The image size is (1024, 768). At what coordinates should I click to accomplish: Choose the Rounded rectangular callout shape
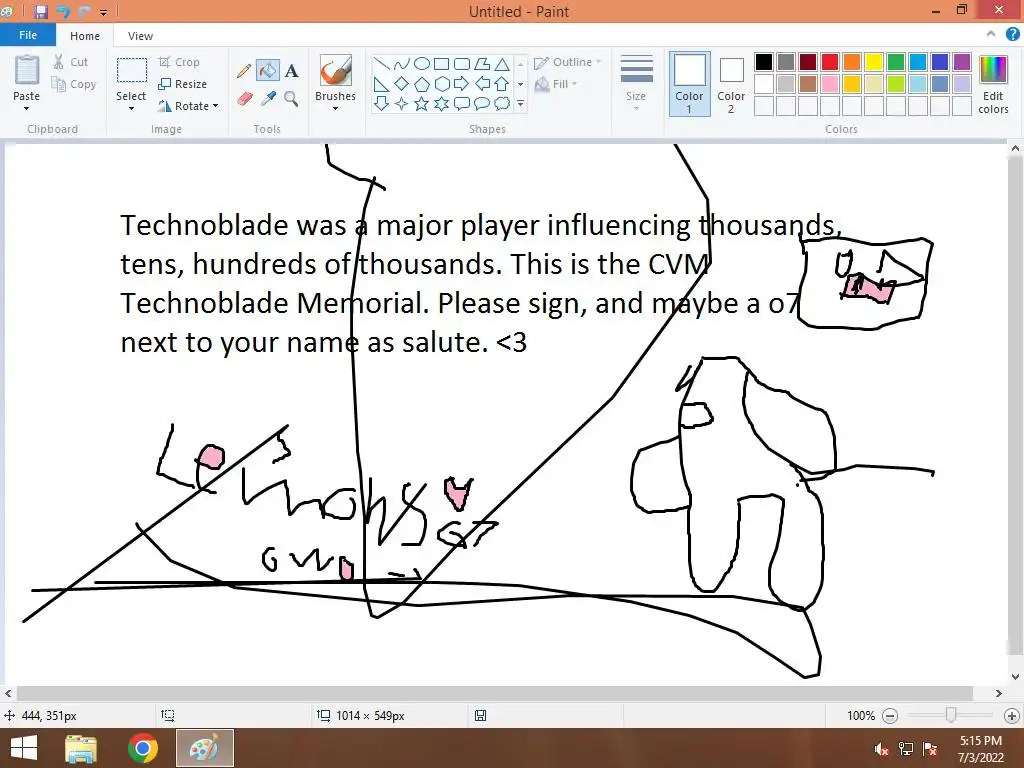coord(462,104)
